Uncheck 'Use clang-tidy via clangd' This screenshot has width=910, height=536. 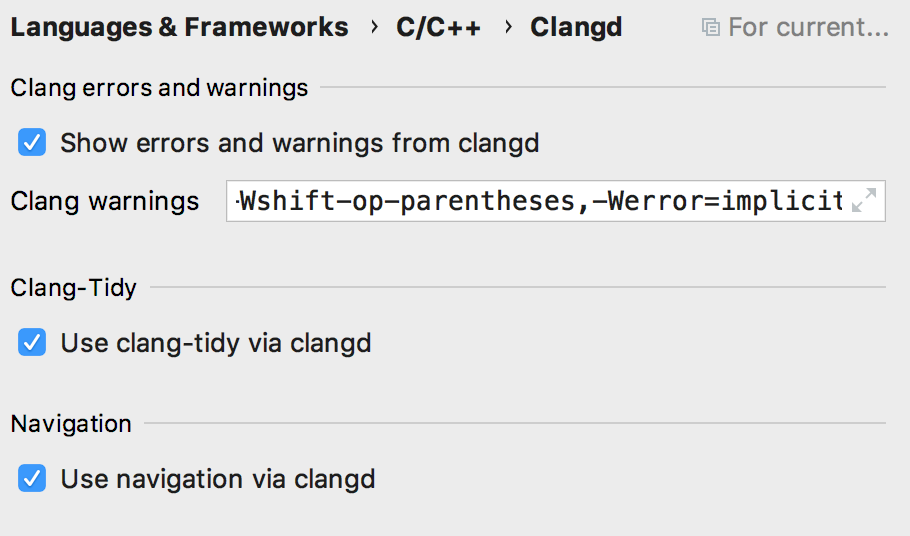pyautogui.click(x=33, y=343)
